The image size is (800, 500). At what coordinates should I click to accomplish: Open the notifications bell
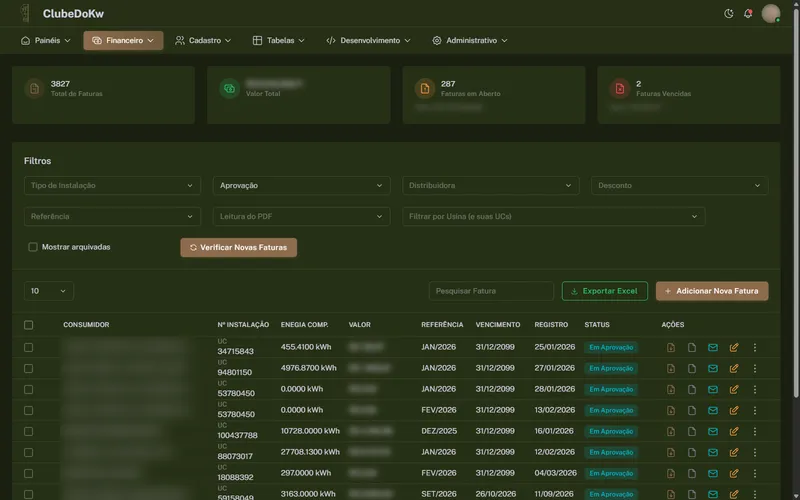(x=748, y=14)
